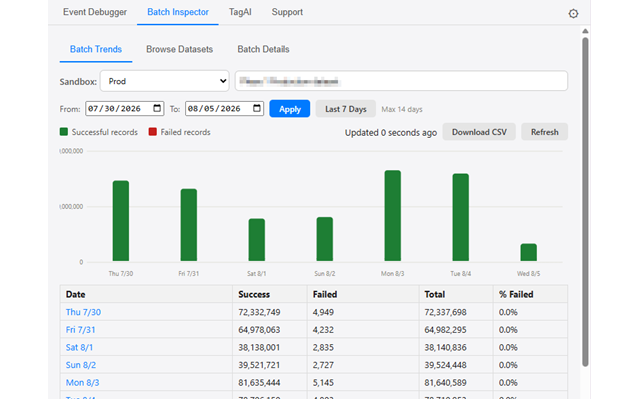This screenshot has width=640, height=400.
Task: Open the Thu 7/30 date link
Action: click(x=83, y=312)
